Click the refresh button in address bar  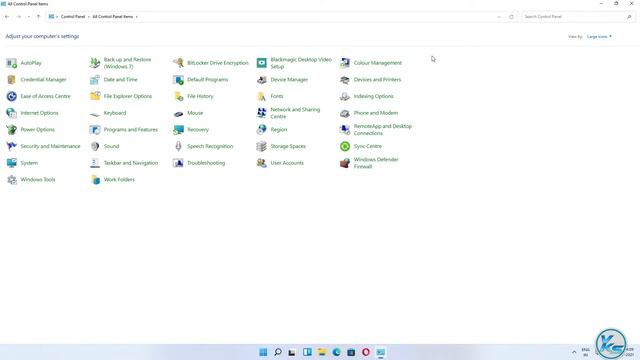pos(511,17)
